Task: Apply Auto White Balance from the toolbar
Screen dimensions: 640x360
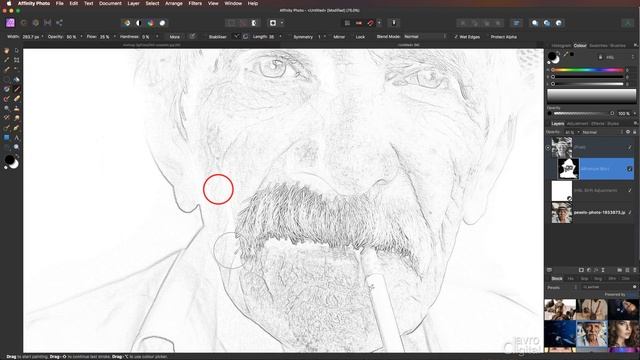Action: coord(162,23)
